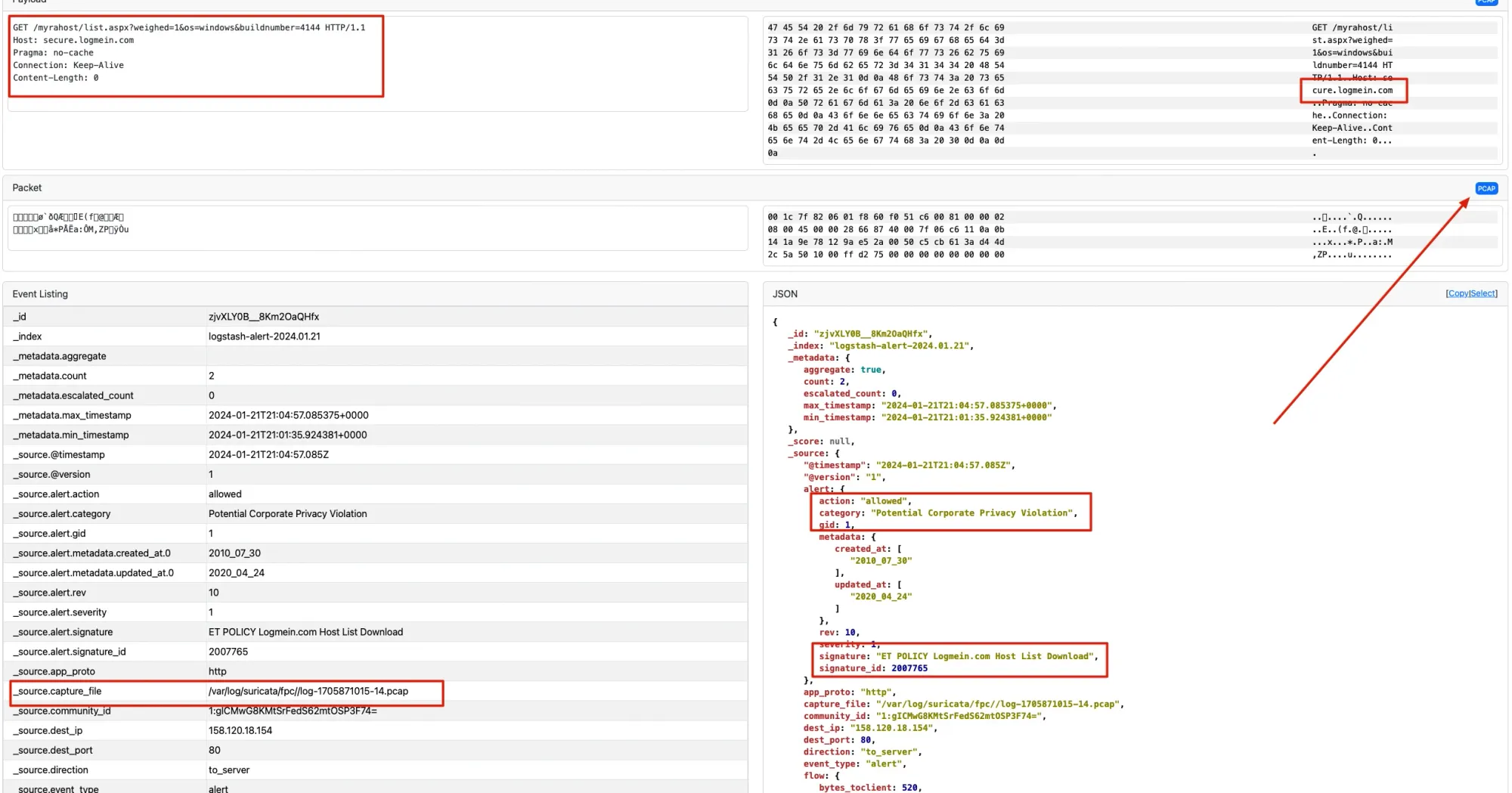Screen dimensions: 1512x793
Task: Click the "Event Listing" panel heading
Action: (x=40, y=294)
